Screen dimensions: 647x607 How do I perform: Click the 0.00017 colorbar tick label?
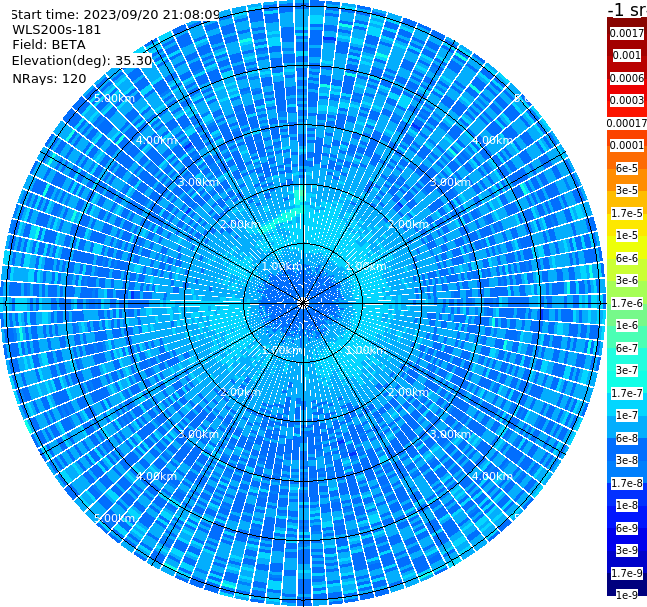click(x=627, y=123)
